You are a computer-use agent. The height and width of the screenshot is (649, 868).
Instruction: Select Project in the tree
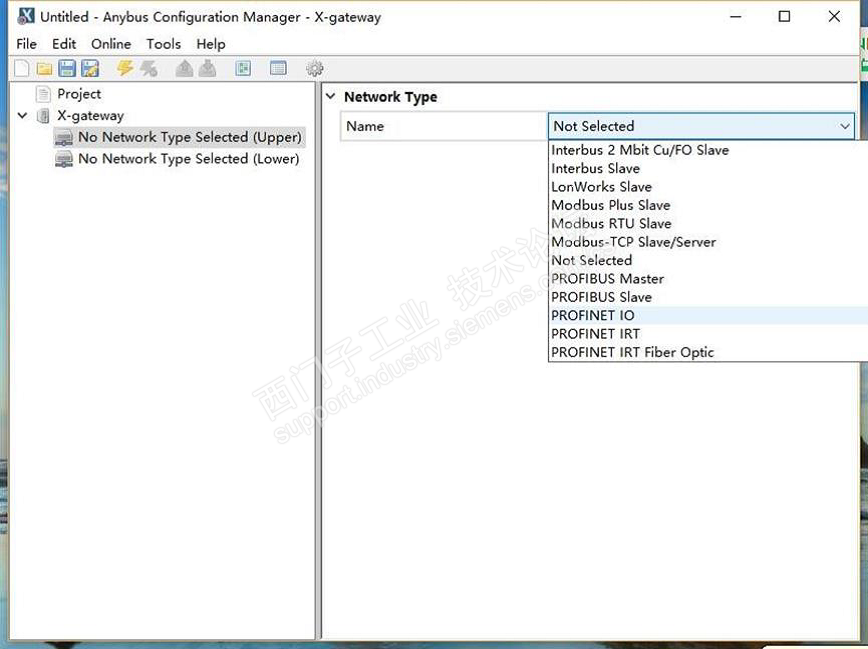pyautogui.click(x=79, y=94)
